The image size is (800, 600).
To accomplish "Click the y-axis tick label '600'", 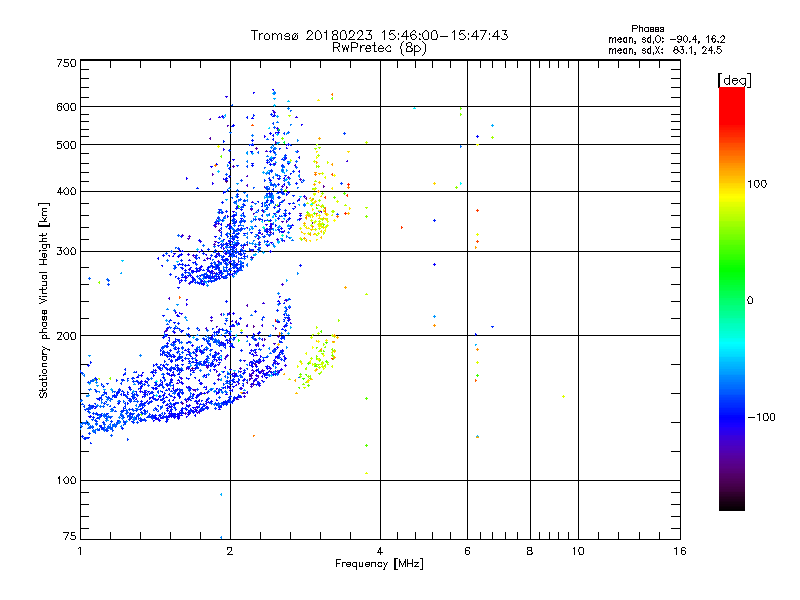I will (66, 107).
